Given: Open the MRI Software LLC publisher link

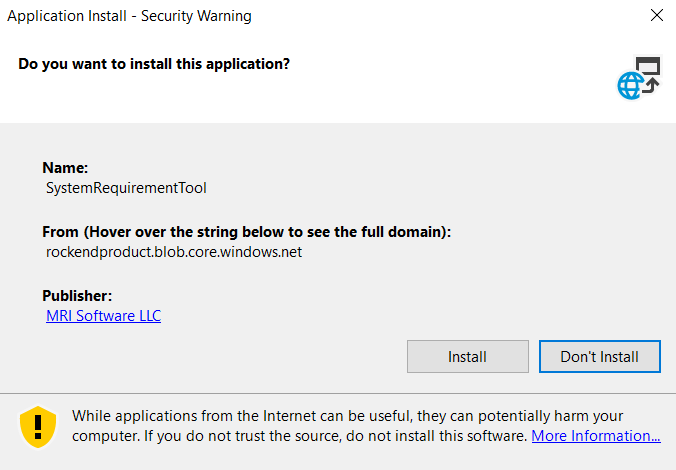Looking at the screenshot, I should pyautogui.click(x=103, y=316).
